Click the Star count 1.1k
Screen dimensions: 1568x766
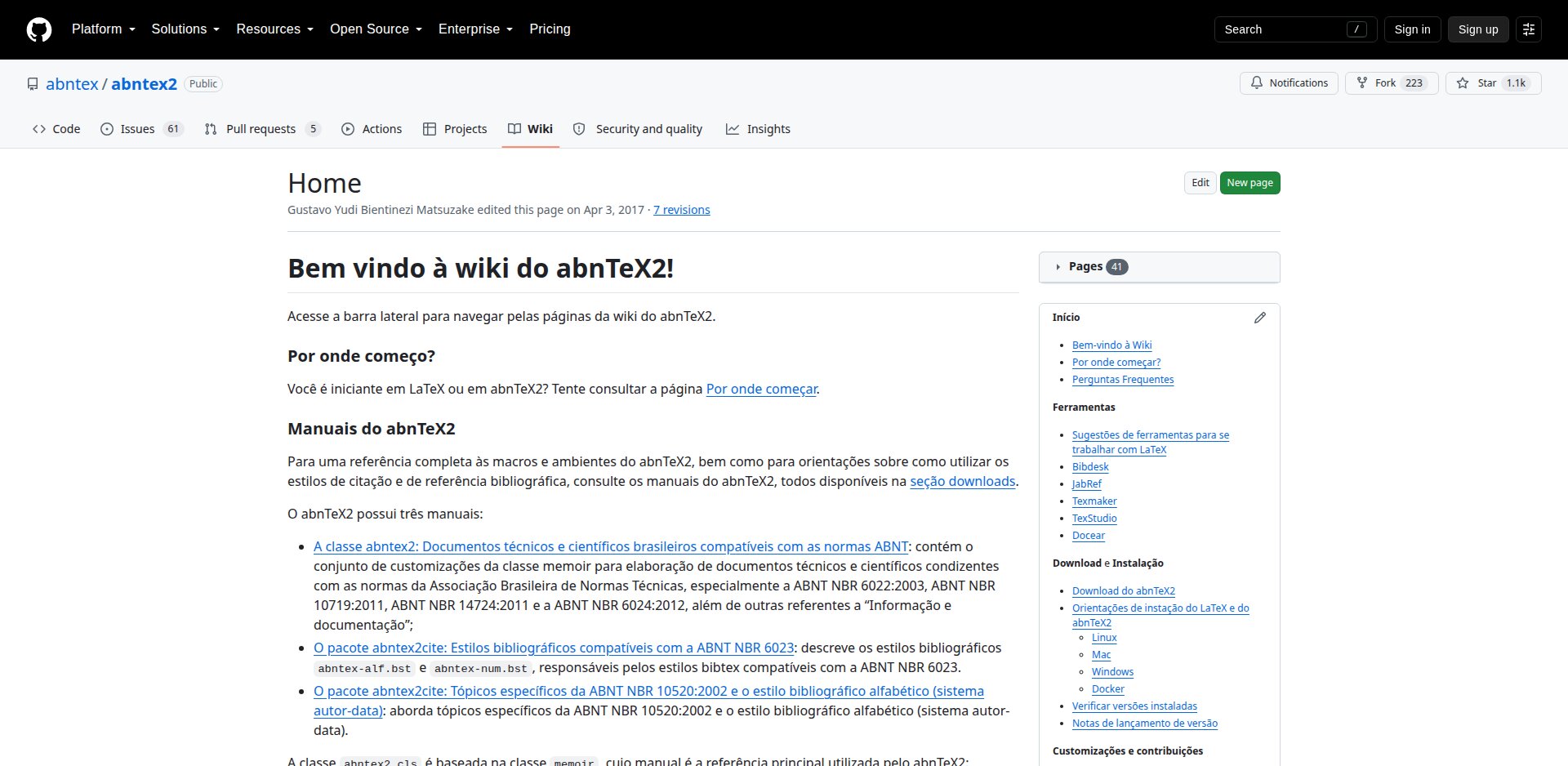point(1516,83)
